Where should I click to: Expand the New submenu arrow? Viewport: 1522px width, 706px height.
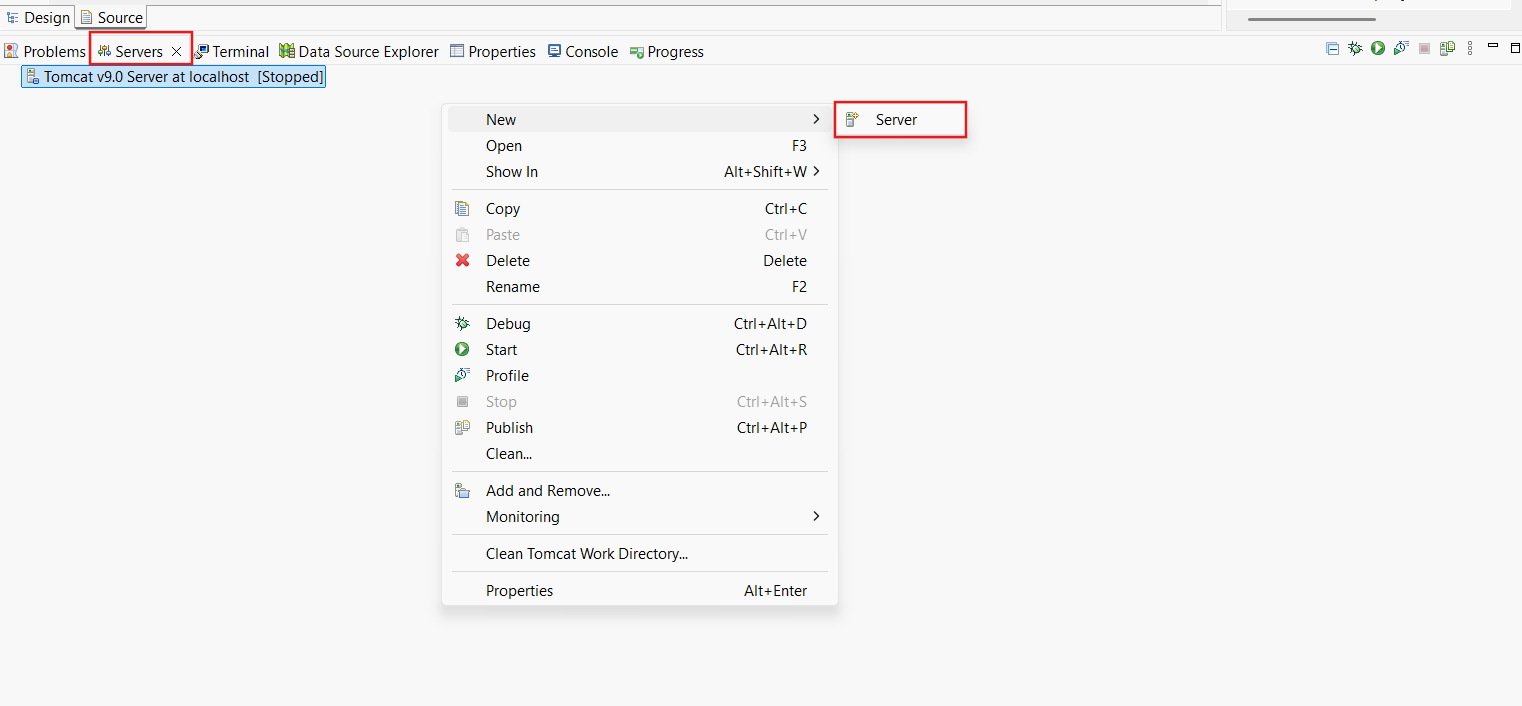816,119
